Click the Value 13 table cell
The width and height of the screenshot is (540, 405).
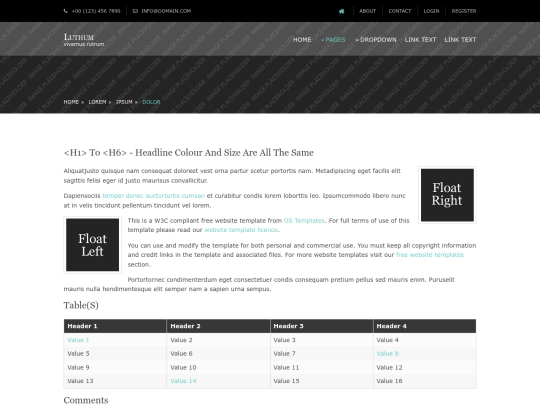pyautogui.click(x=115, y=381)
